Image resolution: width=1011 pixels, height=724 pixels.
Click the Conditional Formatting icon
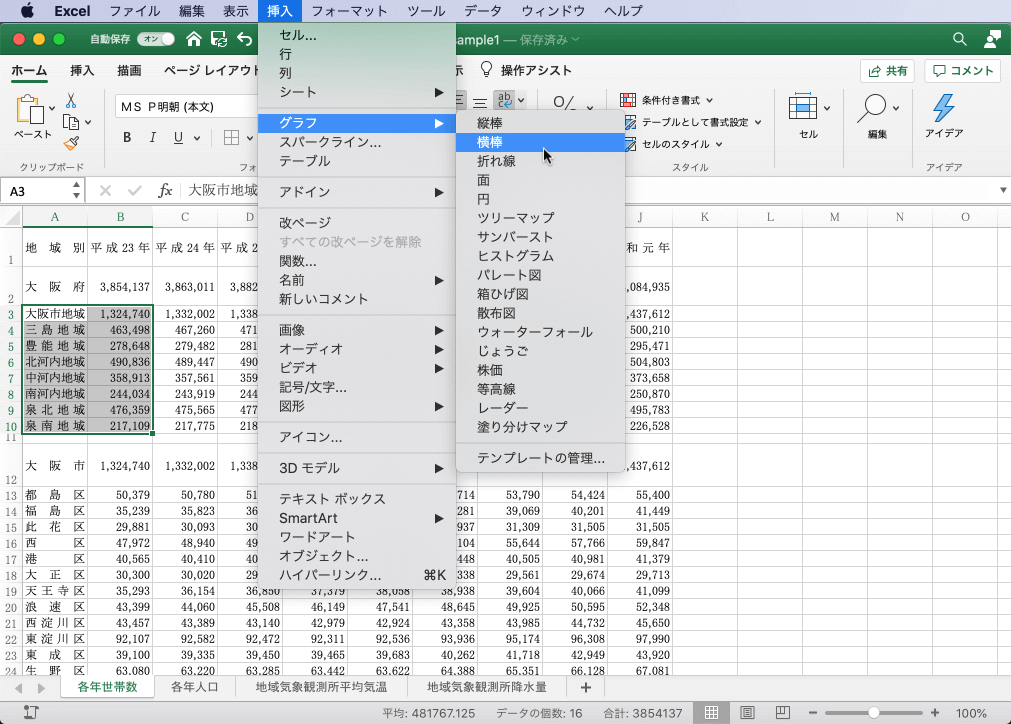pyautogui.click(x=627, y=100)
